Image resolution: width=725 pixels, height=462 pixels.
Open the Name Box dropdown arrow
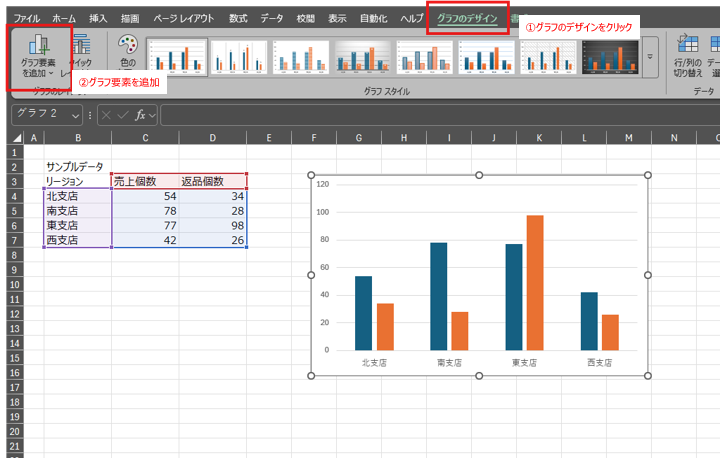tap(76, 114)
